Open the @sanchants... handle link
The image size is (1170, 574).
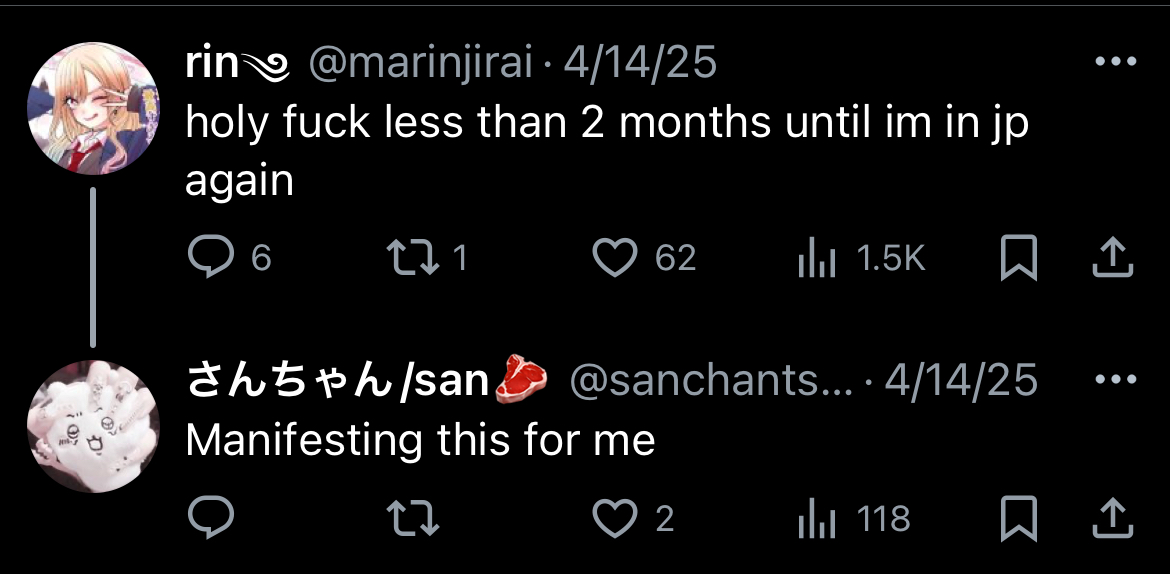click(710, 381)
